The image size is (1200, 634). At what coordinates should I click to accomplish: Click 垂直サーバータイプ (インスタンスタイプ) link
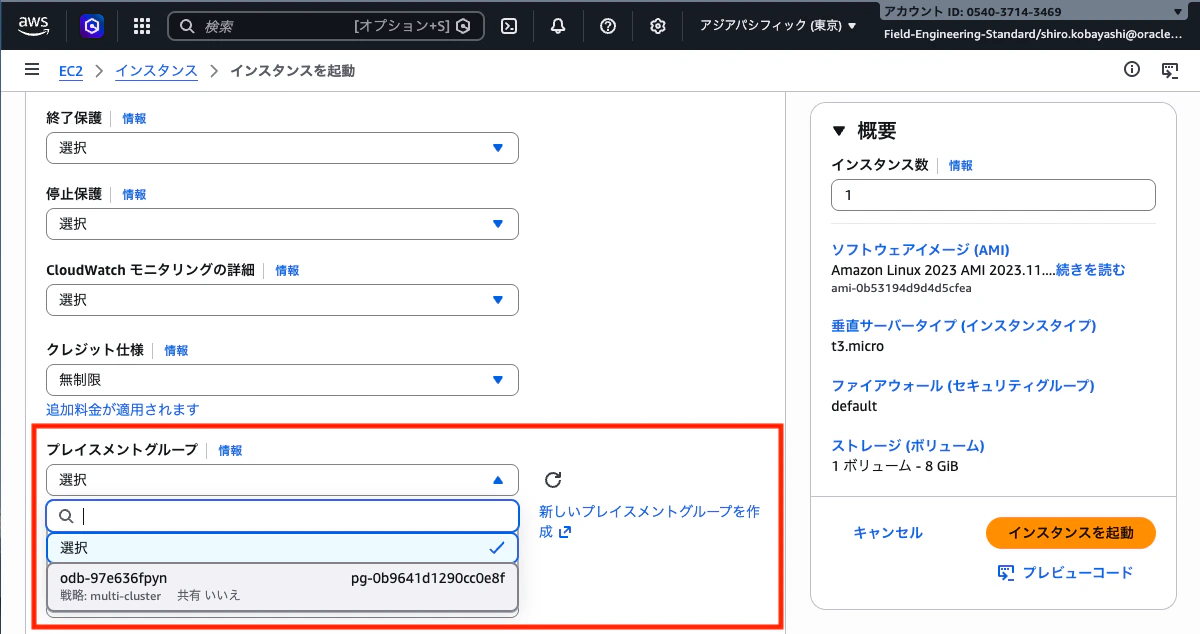[x=964, y=326]
